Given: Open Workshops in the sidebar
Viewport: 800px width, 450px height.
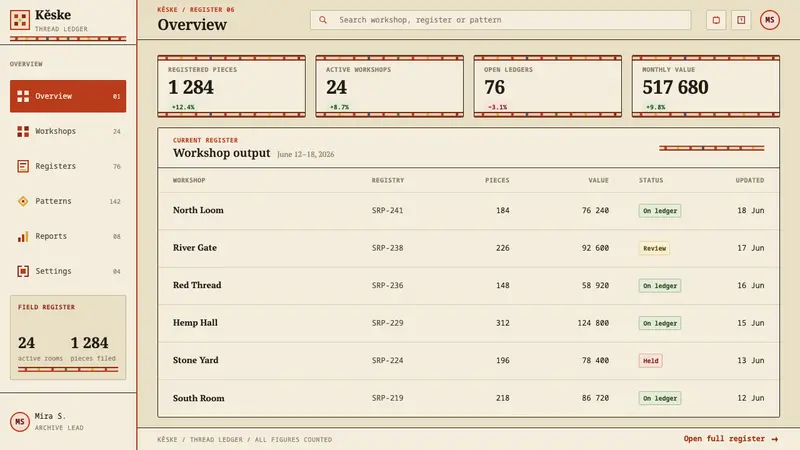Looking at the screenshot, I should click(x=68, y=131).
